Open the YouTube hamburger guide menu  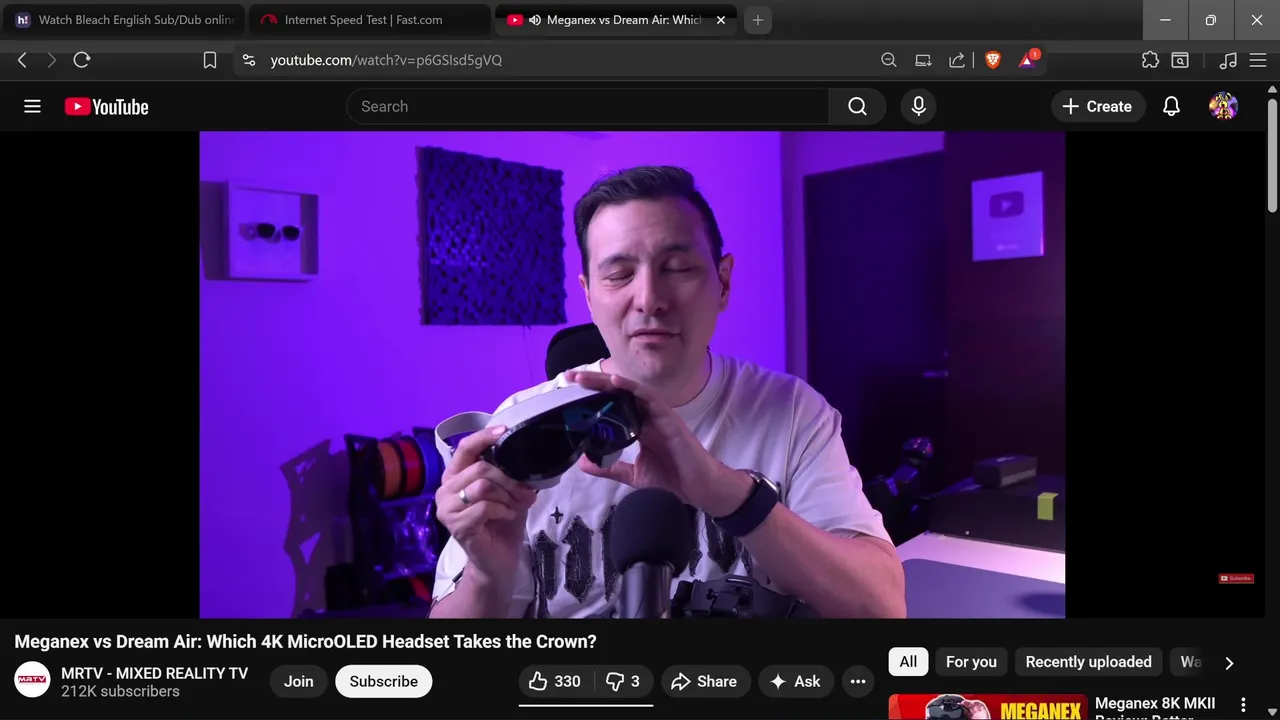(x=32, y=106)
